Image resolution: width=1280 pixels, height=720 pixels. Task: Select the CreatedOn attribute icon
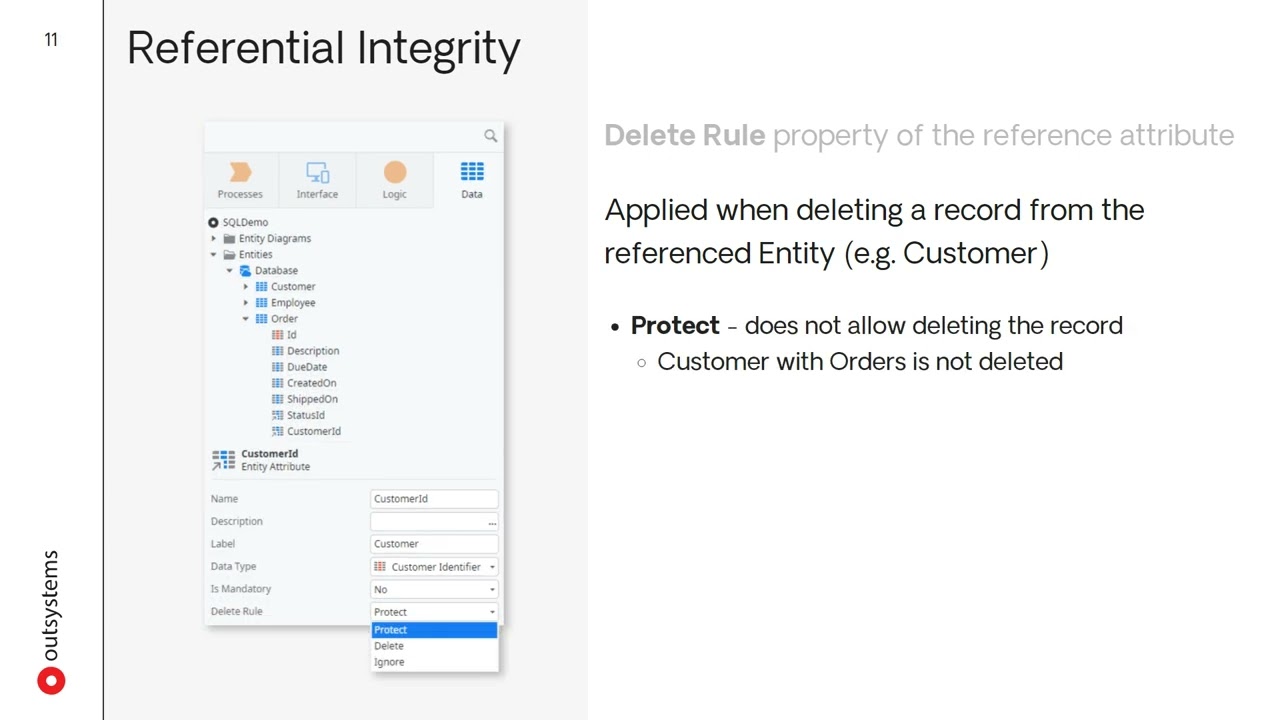coord(277,382)
